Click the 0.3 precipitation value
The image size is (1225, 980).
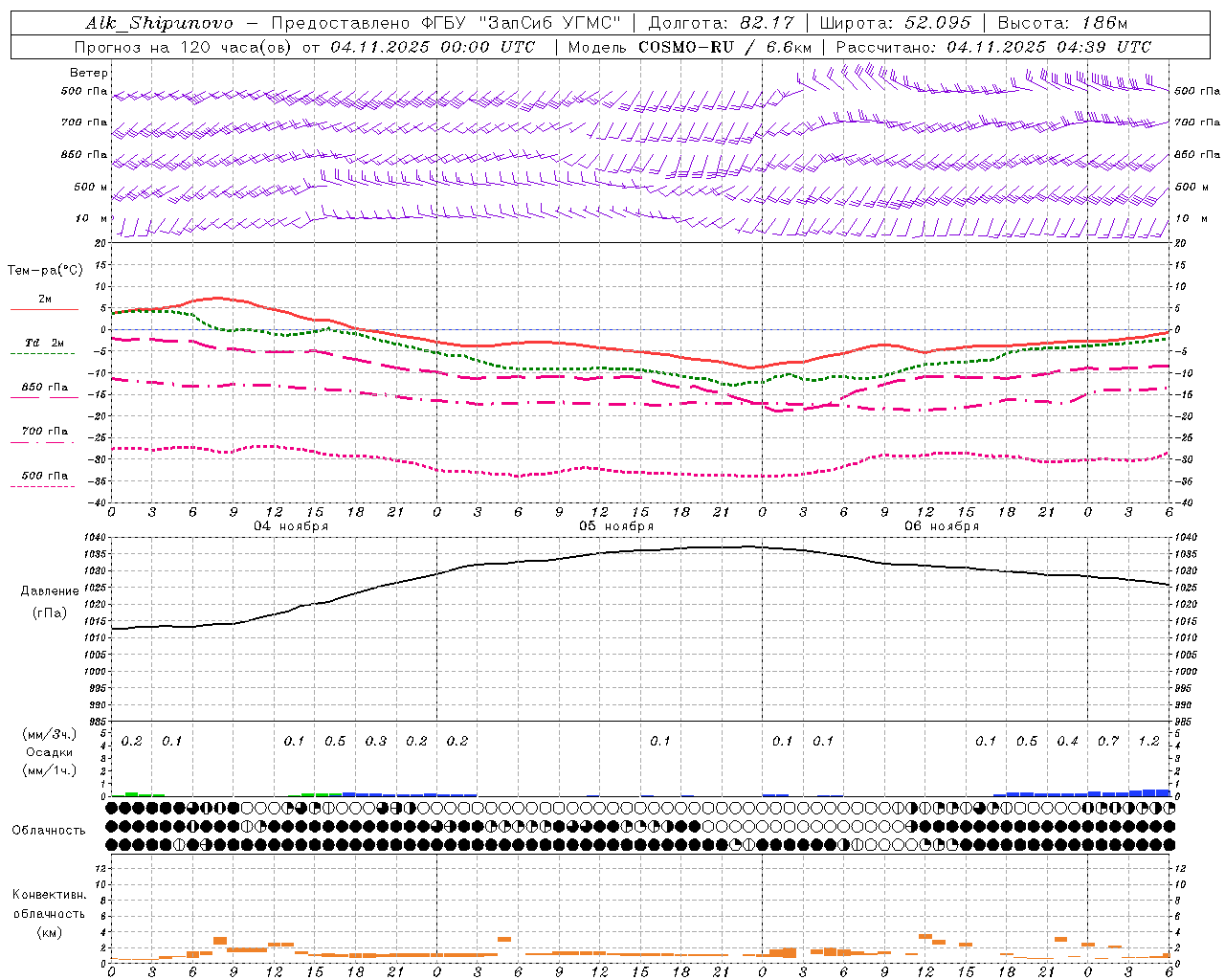pos(376,742)
